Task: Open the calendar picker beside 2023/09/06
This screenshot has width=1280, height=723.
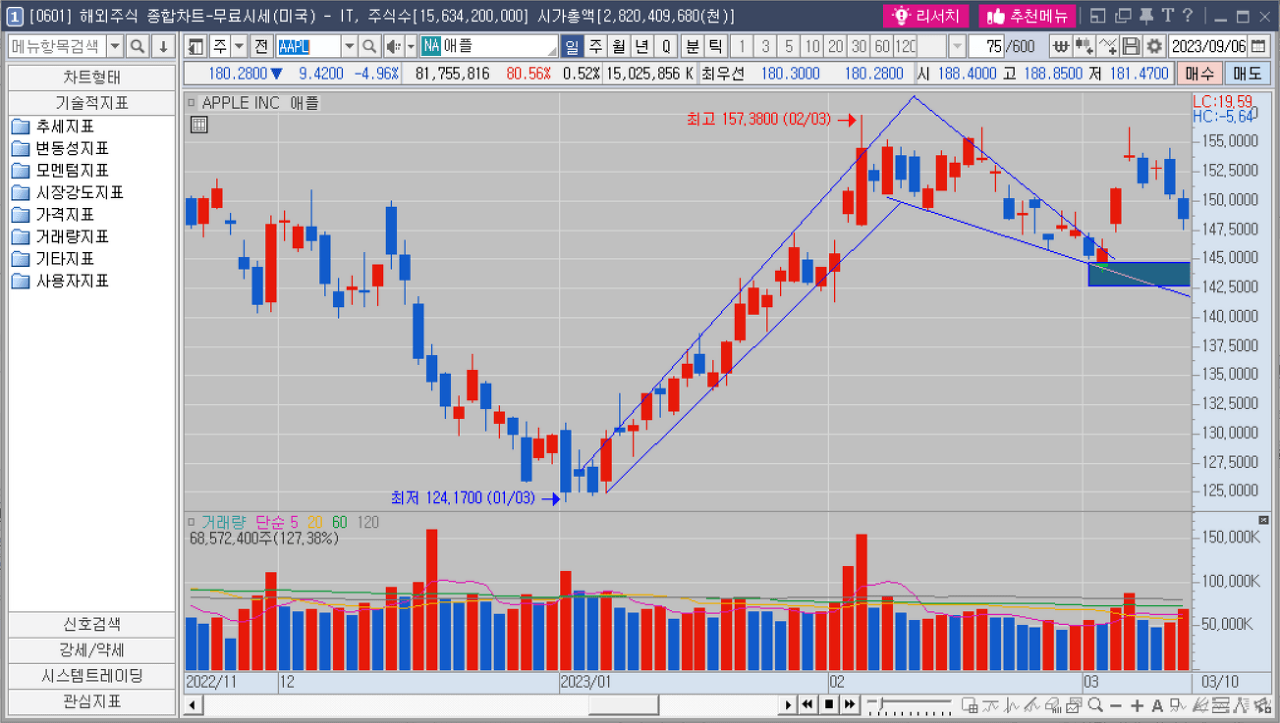Action: 1259,47
